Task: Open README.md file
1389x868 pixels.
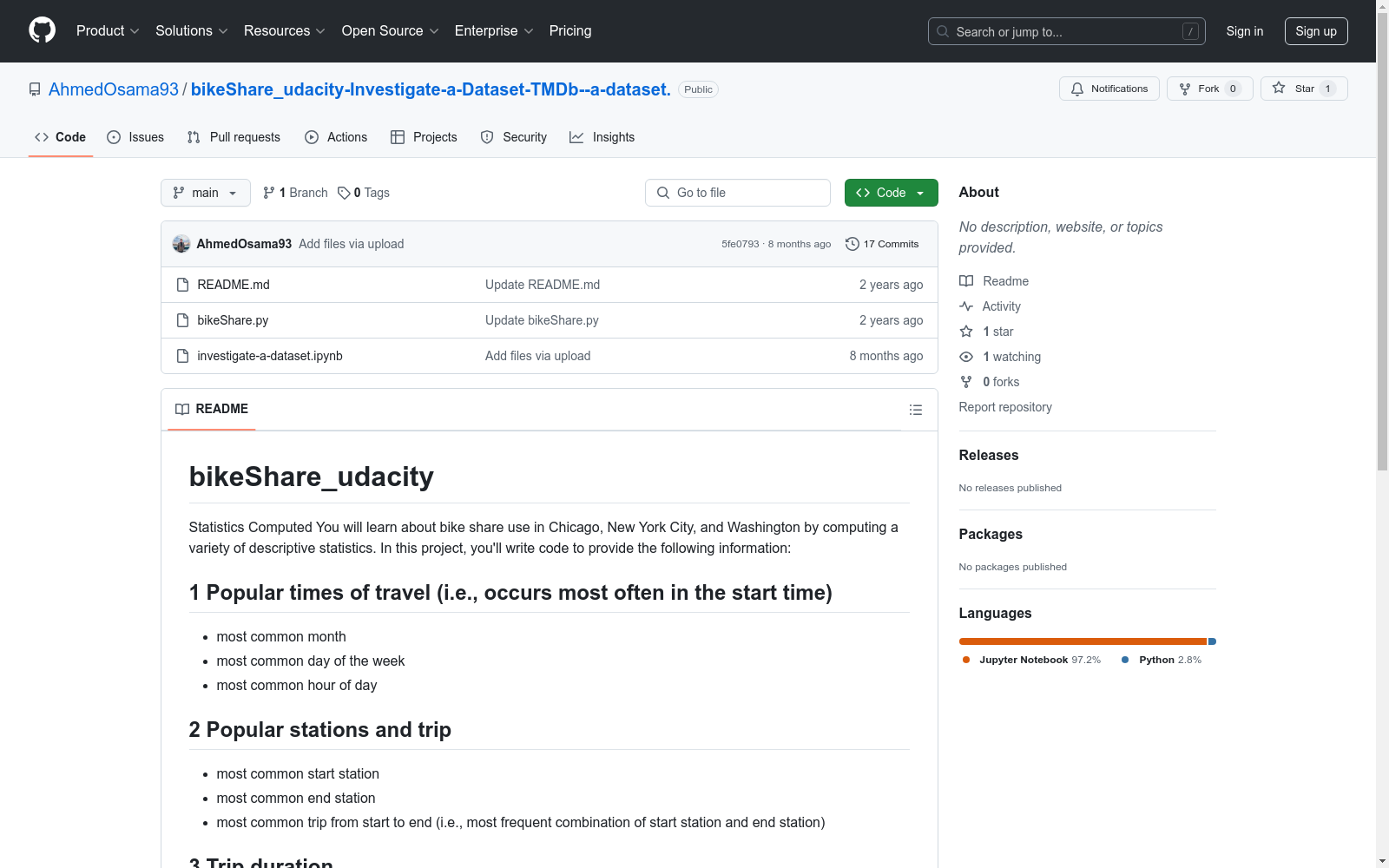Action: (x=234, y=285)
